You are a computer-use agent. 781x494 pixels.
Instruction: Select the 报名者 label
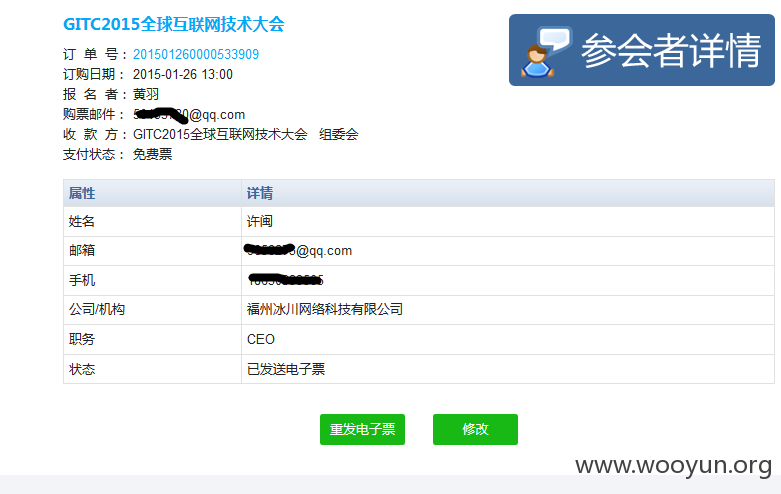pyautogui.click(x=95, y=94)
